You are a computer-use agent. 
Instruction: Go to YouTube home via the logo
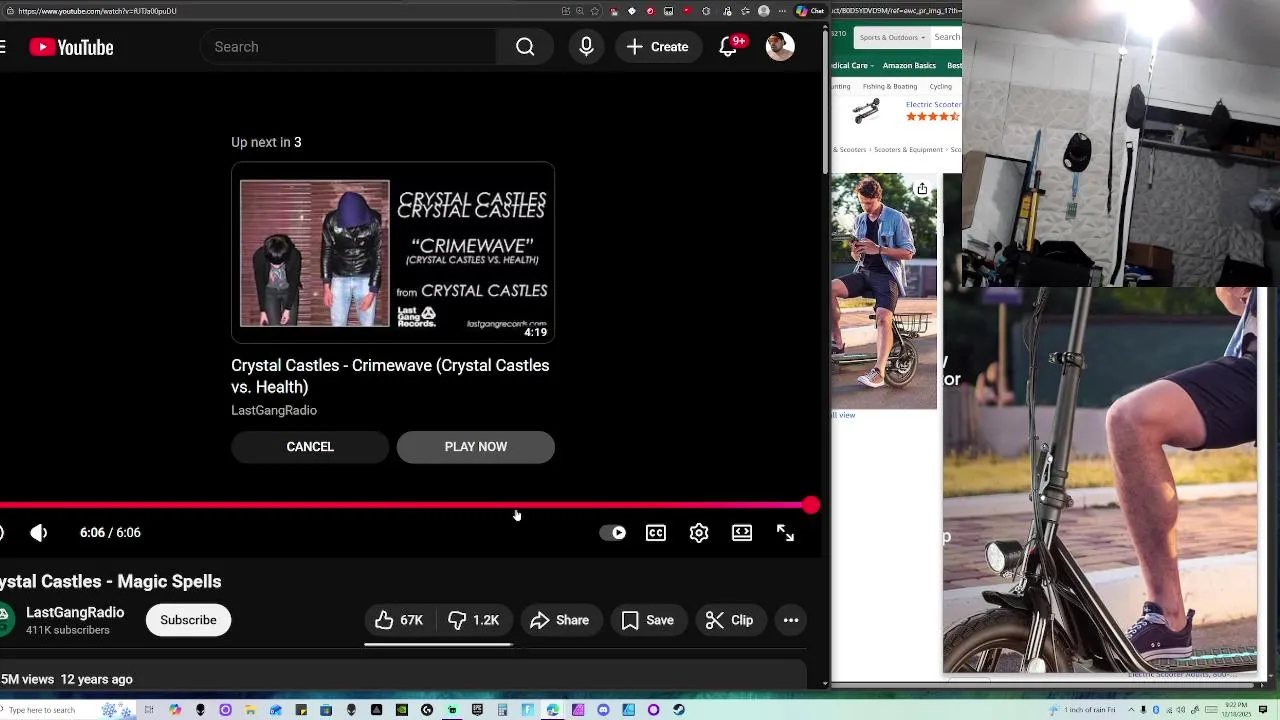click(x=71, y=47)
